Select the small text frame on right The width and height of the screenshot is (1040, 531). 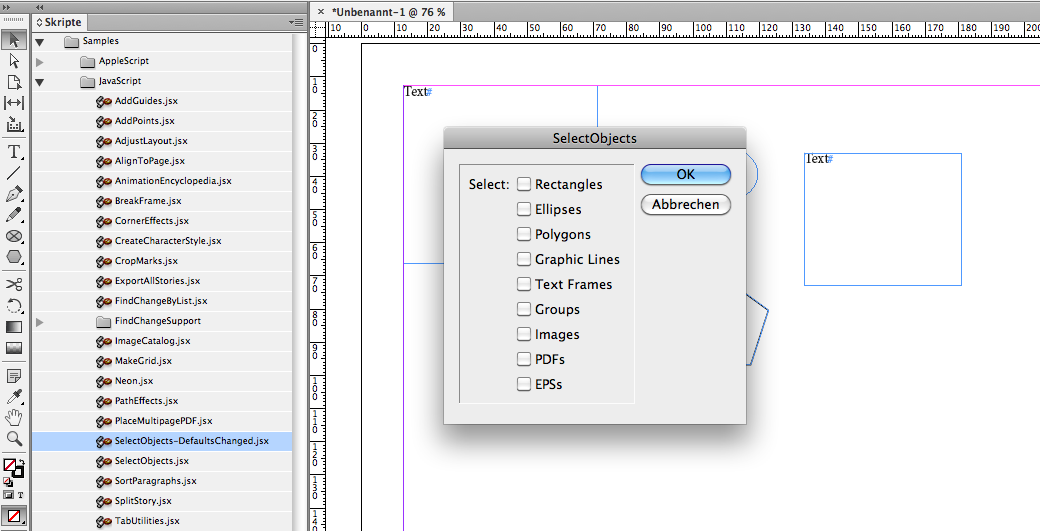(x=883, y=219)
